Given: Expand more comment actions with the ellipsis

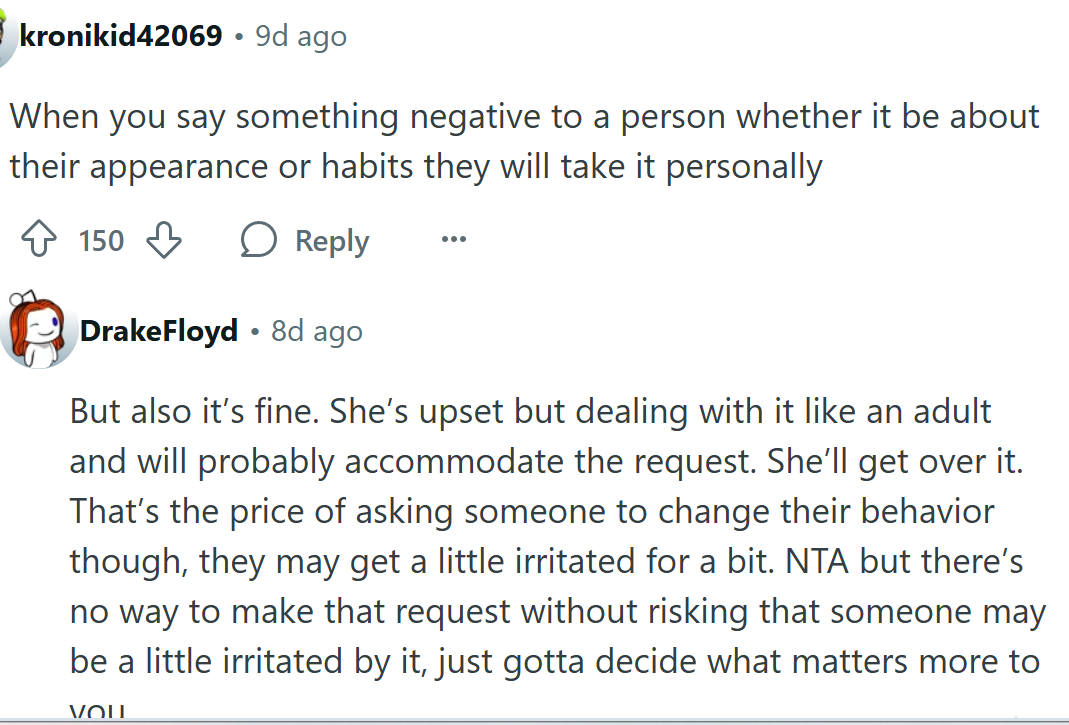Looking at the screenshot, I should (x=453, y=240).
